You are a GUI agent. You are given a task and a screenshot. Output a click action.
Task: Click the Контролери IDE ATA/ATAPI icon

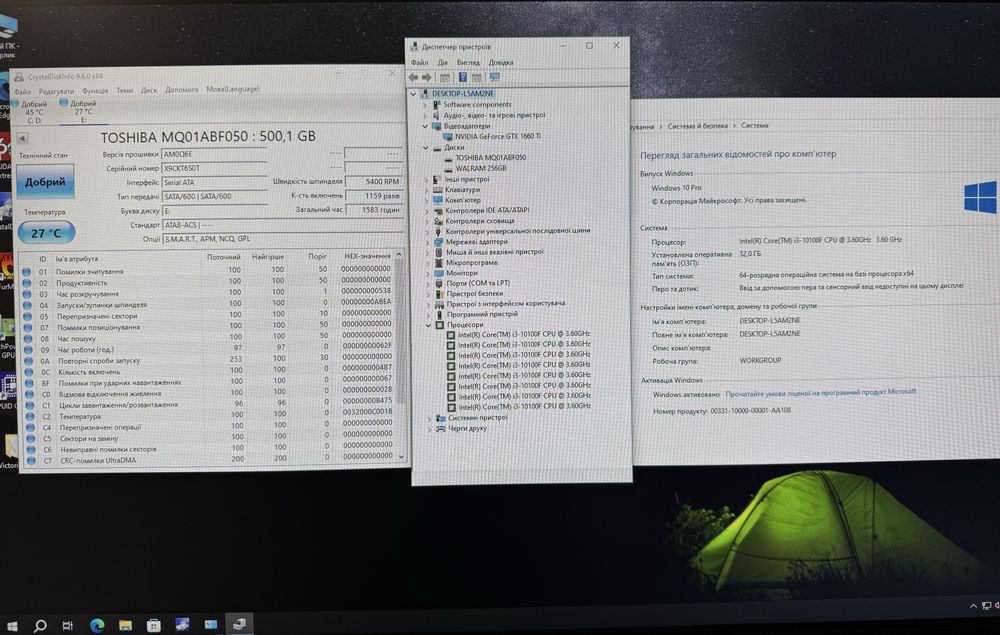coord(438,210)
